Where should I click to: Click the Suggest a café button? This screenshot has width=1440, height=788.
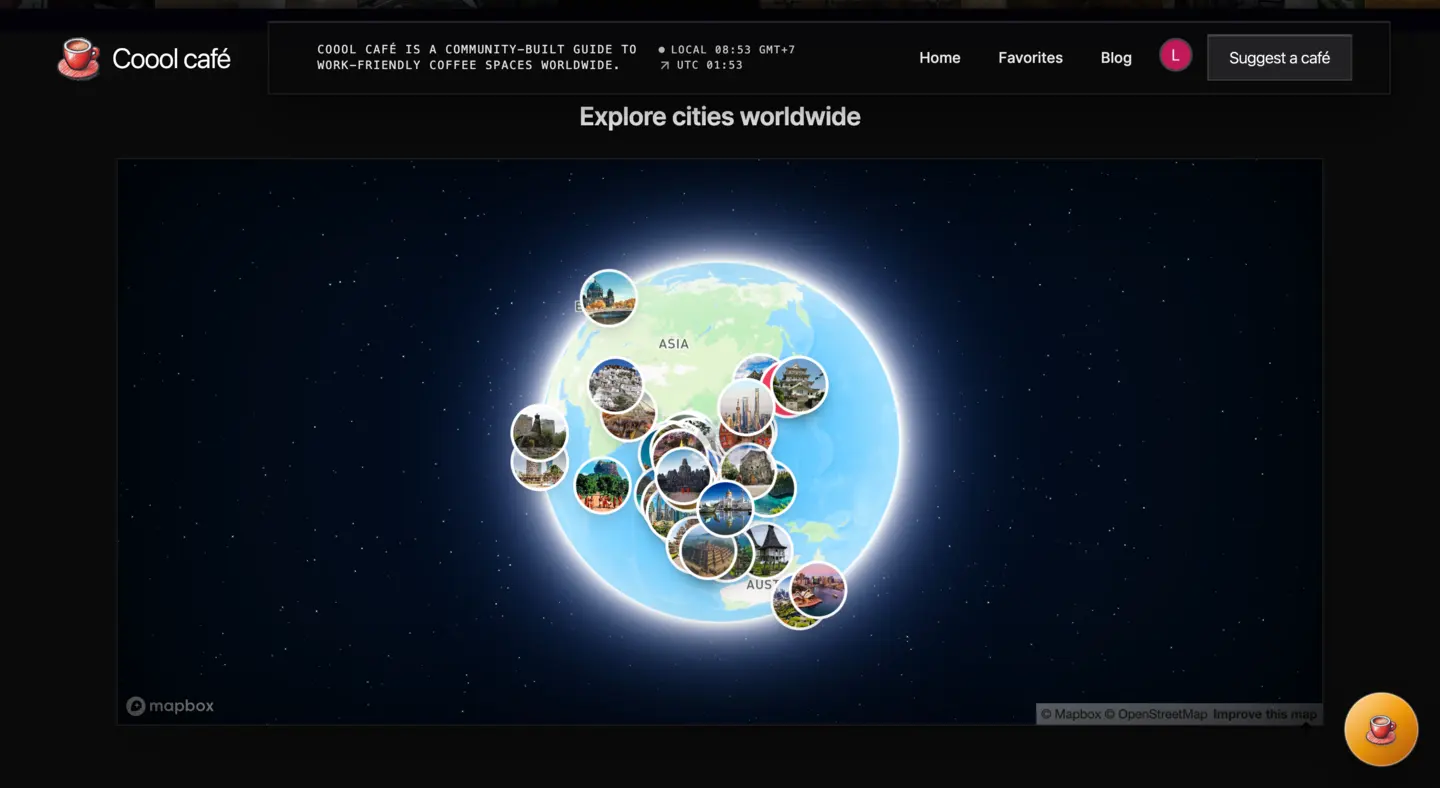(1279, 58)
